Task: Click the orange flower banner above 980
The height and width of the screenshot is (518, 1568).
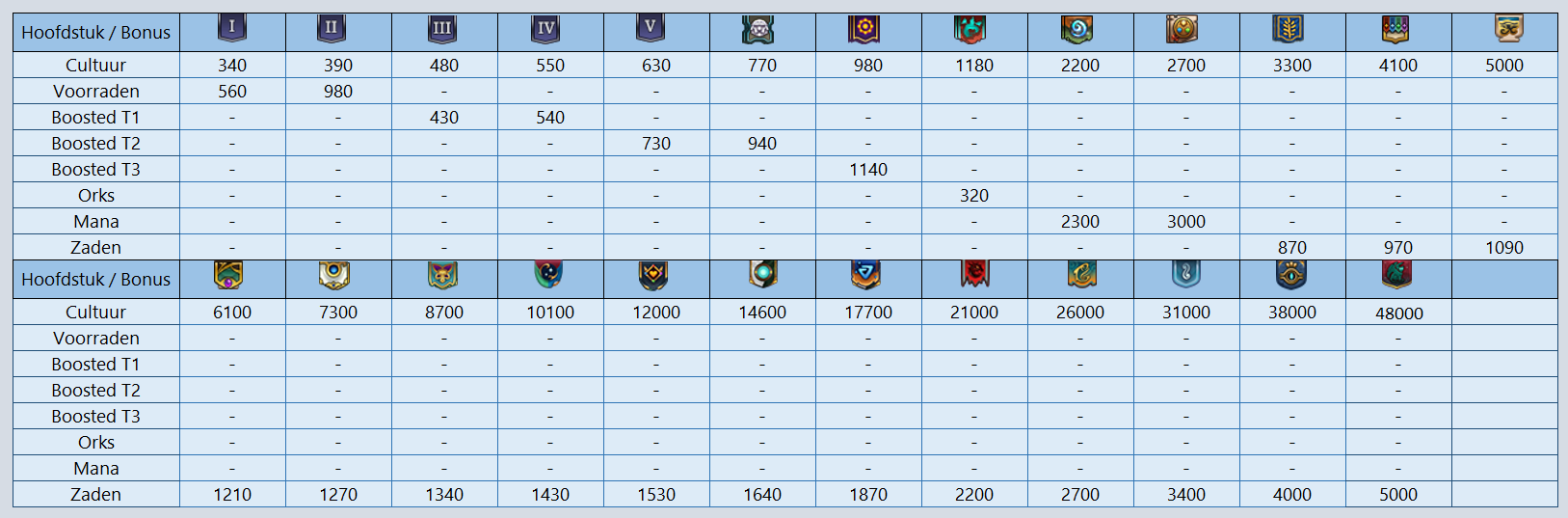Action: coord(864,29)
